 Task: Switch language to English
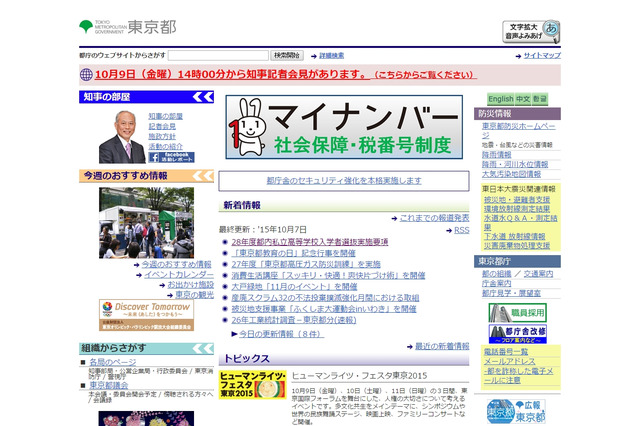tap(500, 99)
